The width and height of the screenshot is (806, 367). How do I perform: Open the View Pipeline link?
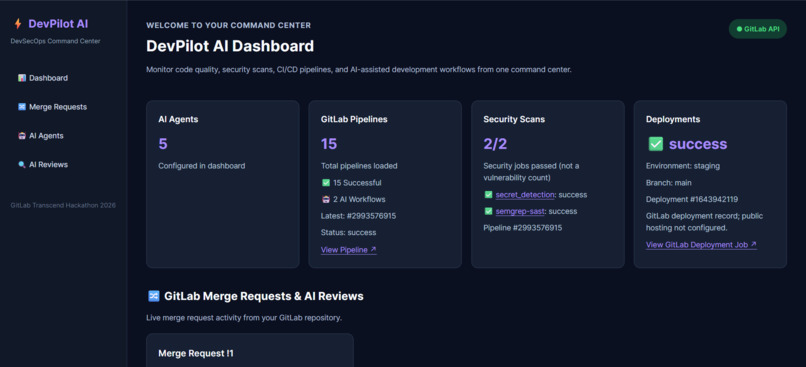point(349,250)
